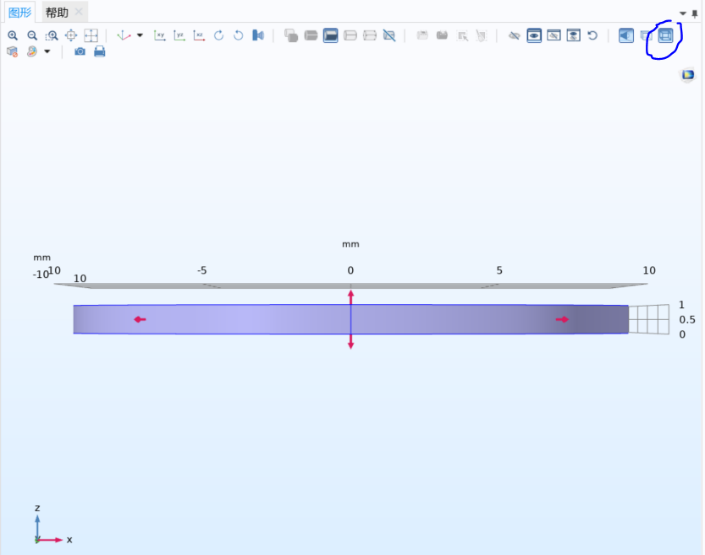The width and height of the screenshot is (705, 555).
Task: Click the Zoom Out magnifier icon
Action: (32, 36)
